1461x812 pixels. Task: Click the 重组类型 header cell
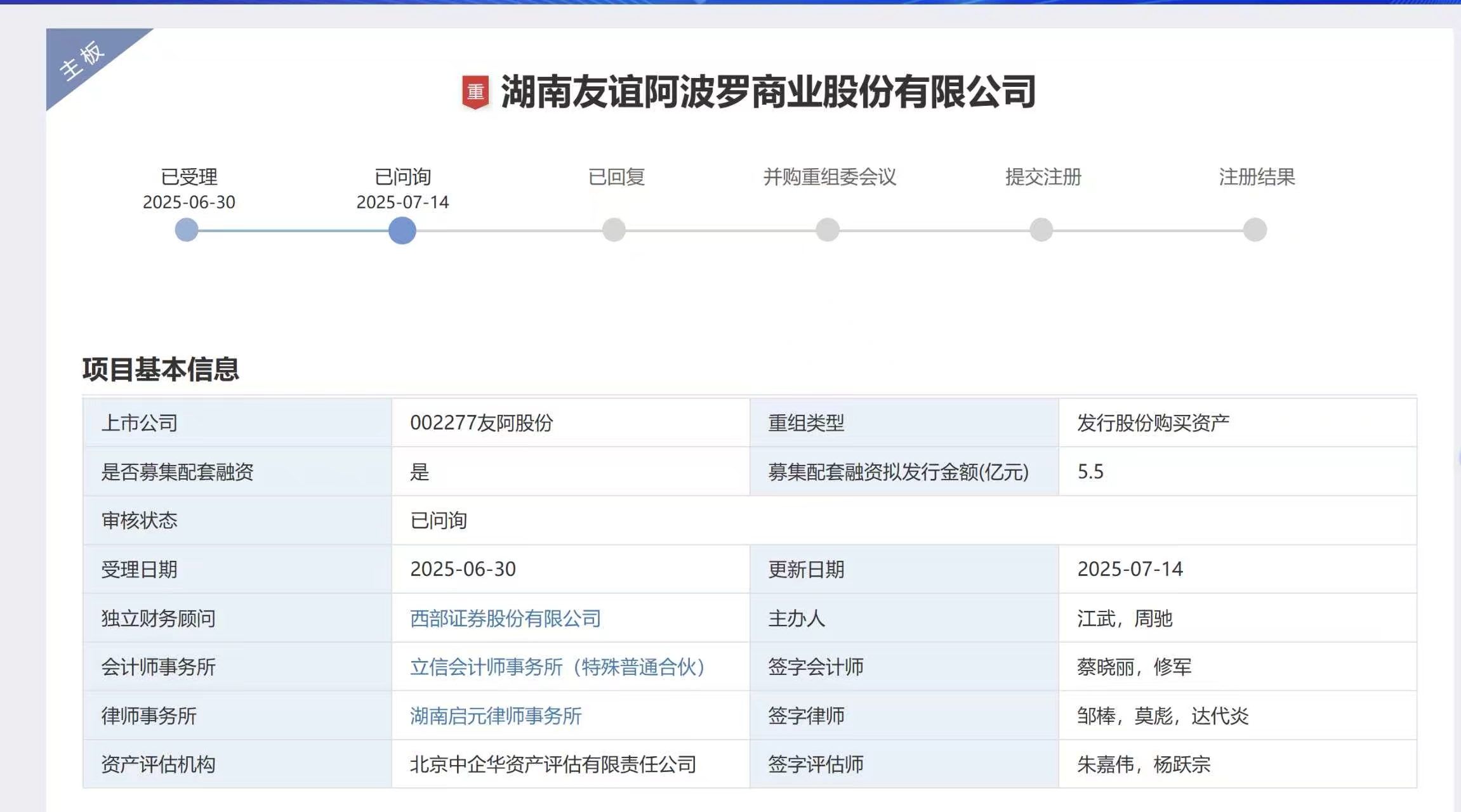904,422
